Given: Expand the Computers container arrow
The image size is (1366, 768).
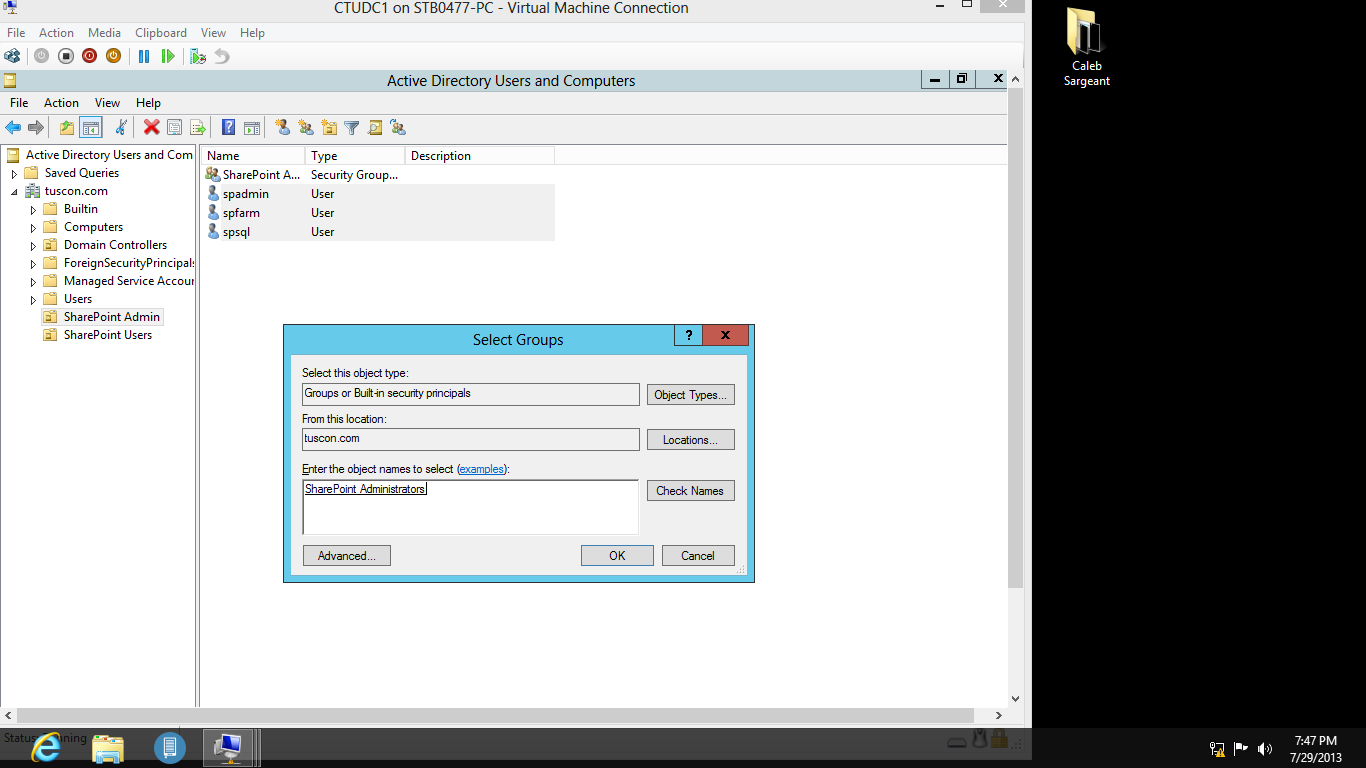Looking at the screenshot, I should (33, 228).
